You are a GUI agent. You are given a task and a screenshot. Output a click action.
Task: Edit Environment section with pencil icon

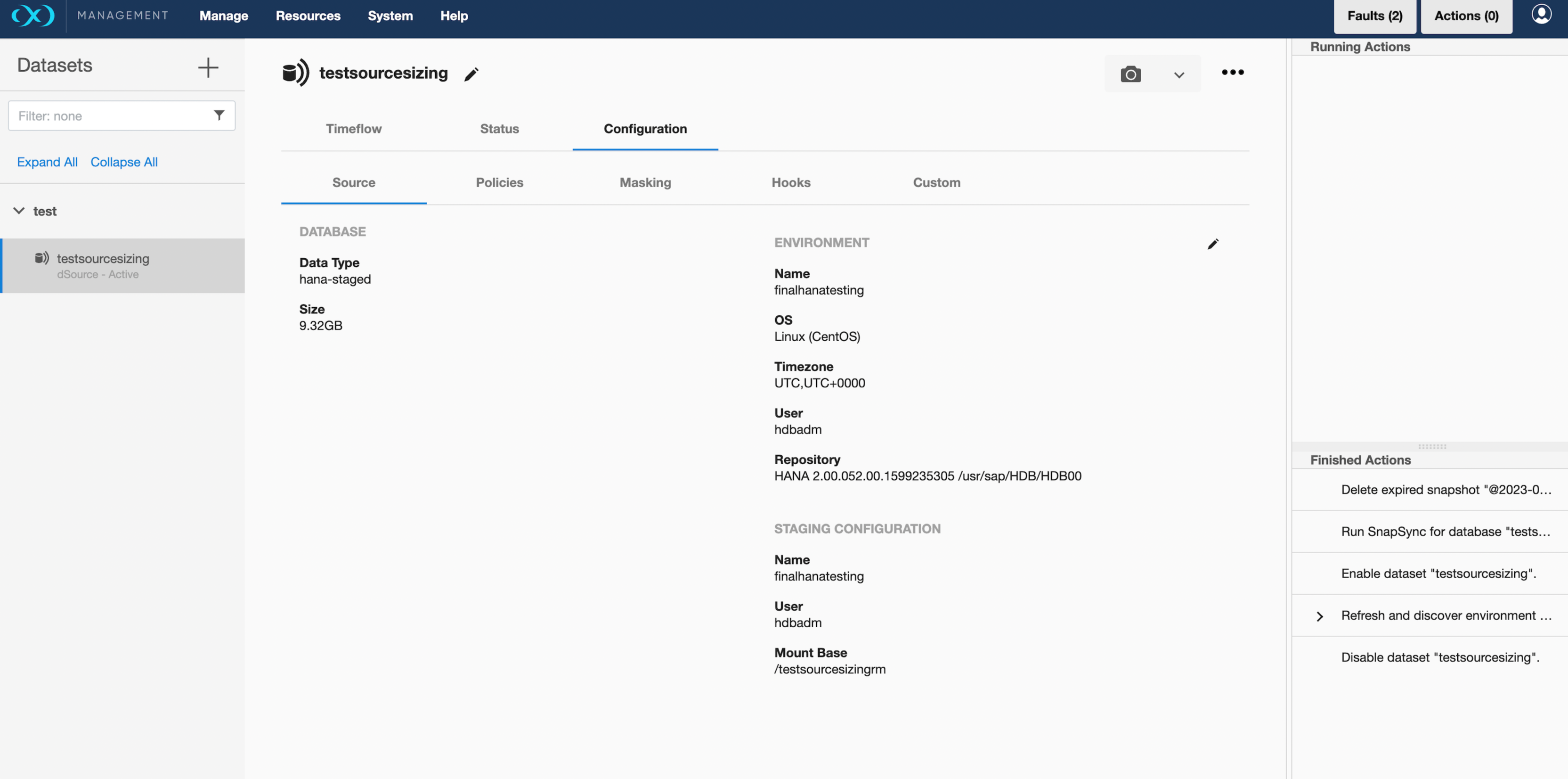tap(1212, 244)
